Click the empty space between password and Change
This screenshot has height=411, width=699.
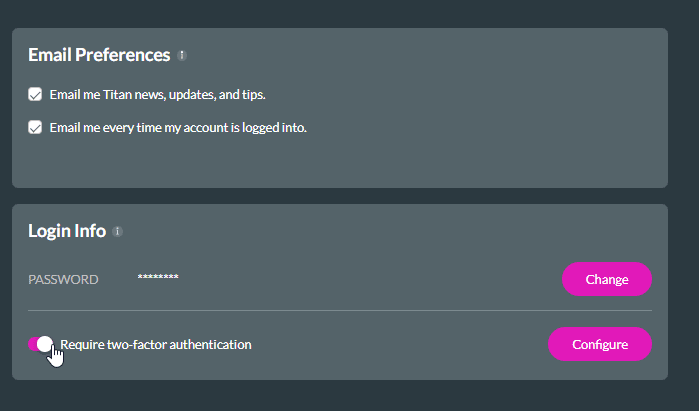pos(370,279)
